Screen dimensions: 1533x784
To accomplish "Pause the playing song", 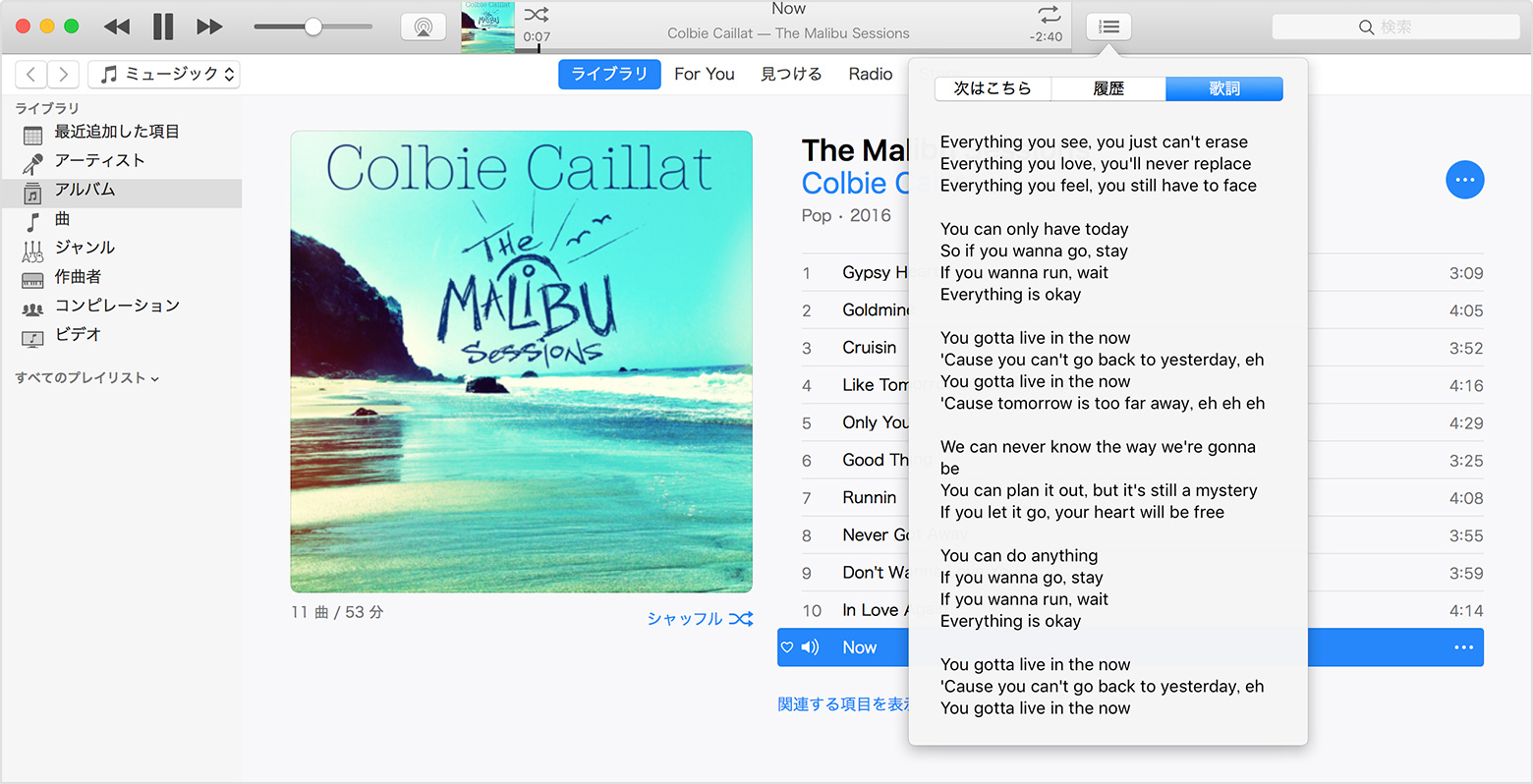I will [162, 26].
